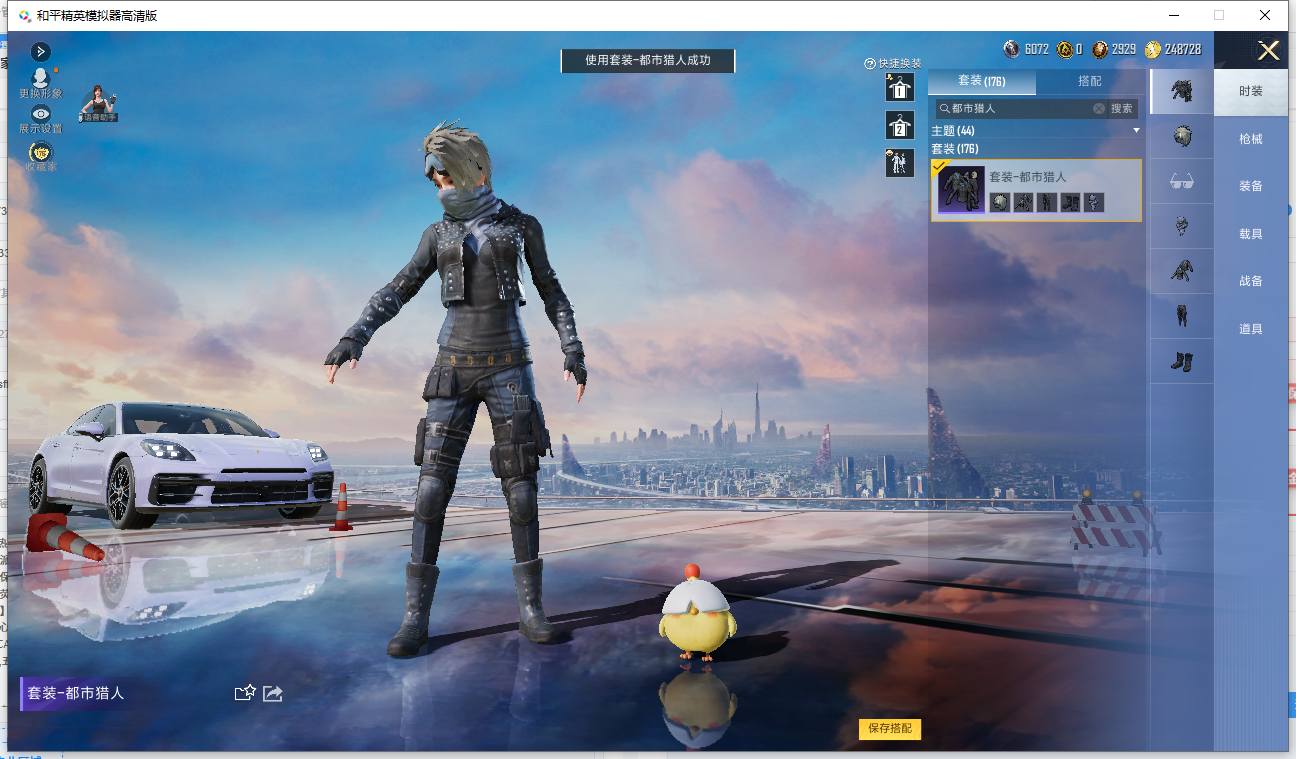Click the 快捷换装 help question mark
Image resolution: width=1296 pixels, height=759 pixels.
pos(870,64)
